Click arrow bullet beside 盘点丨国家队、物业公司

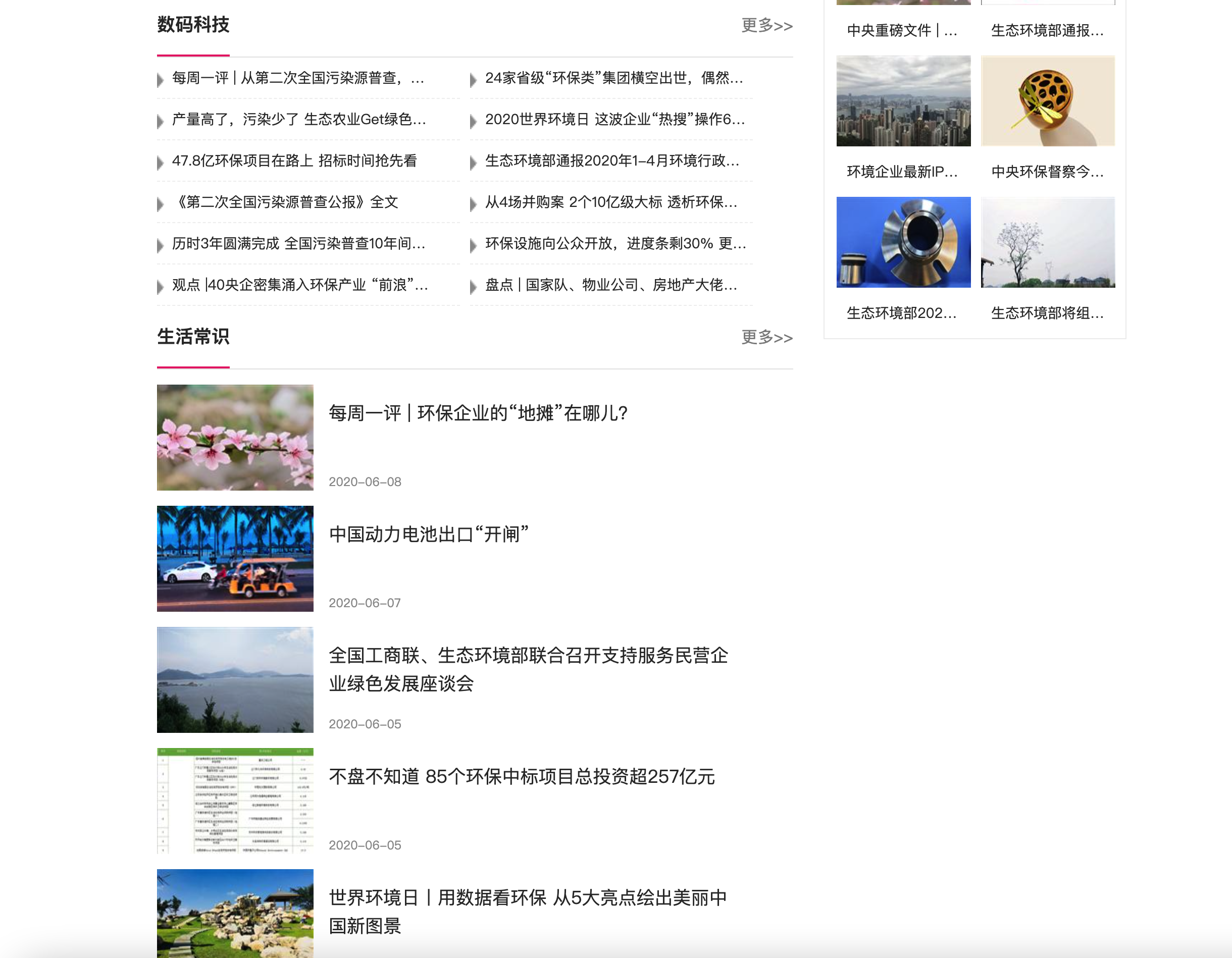tap(473, 287)
